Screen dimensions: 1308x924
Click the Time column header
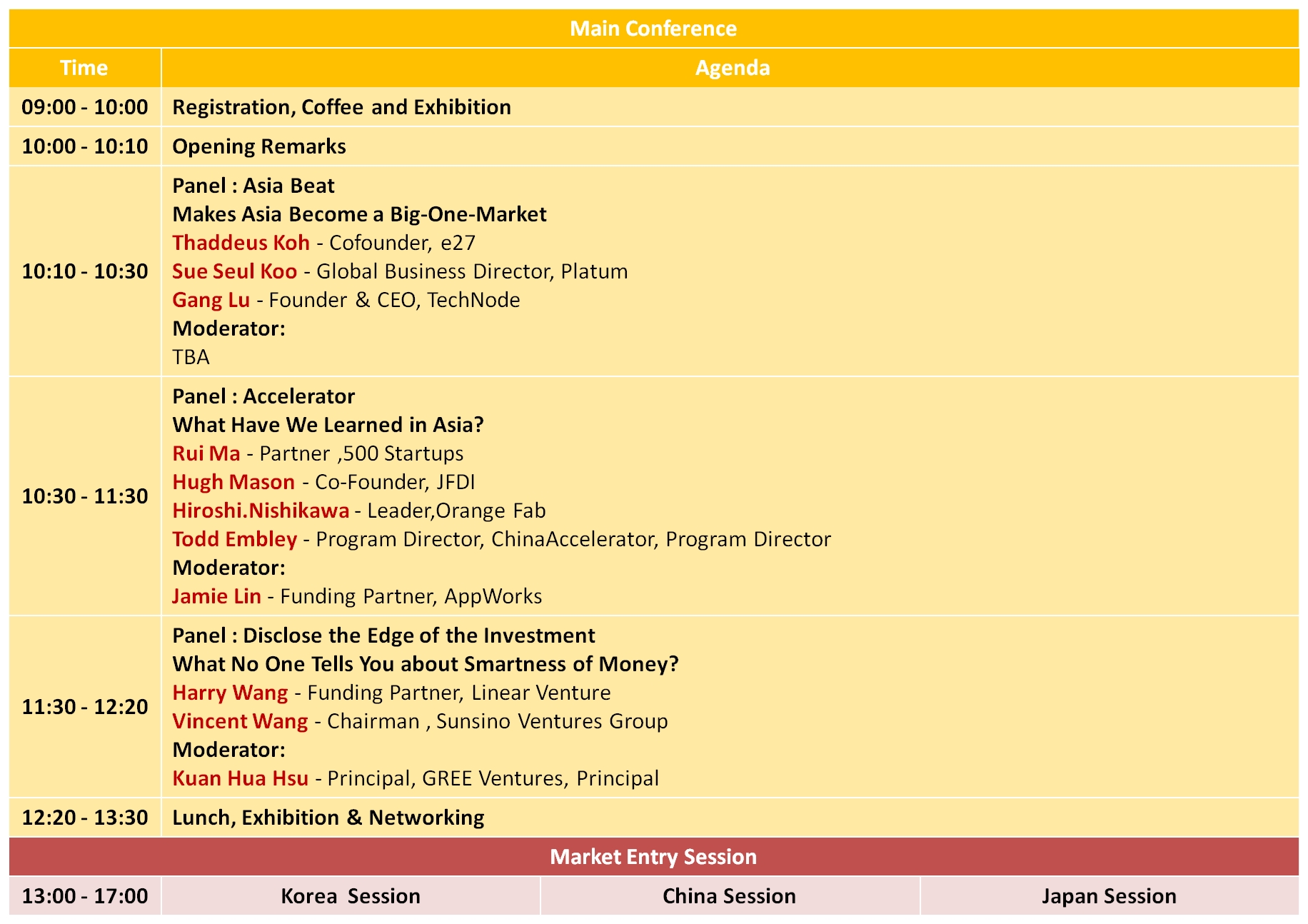(x=84, y=68)
